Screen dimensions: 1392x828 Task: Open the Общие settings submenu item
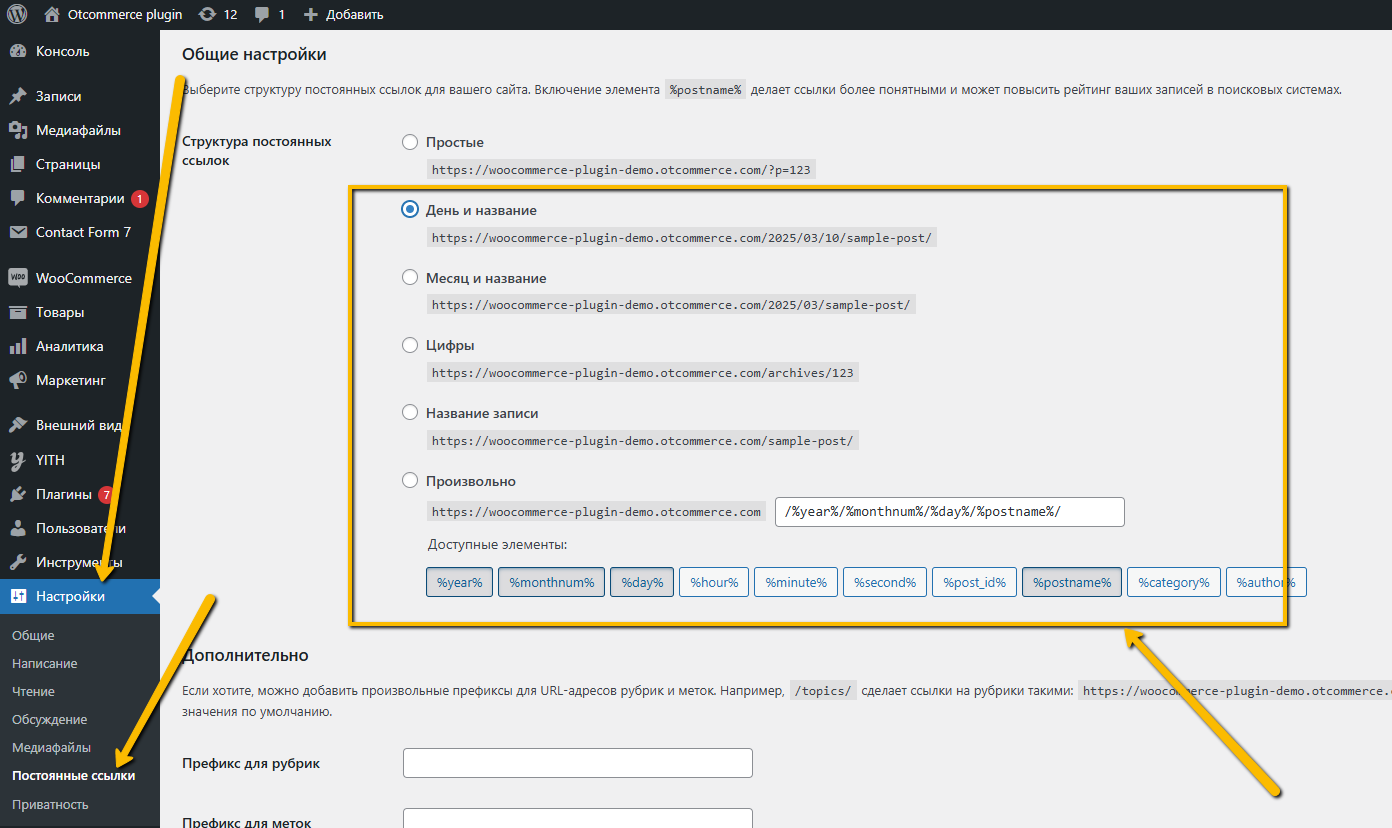[x=33, y=636]
